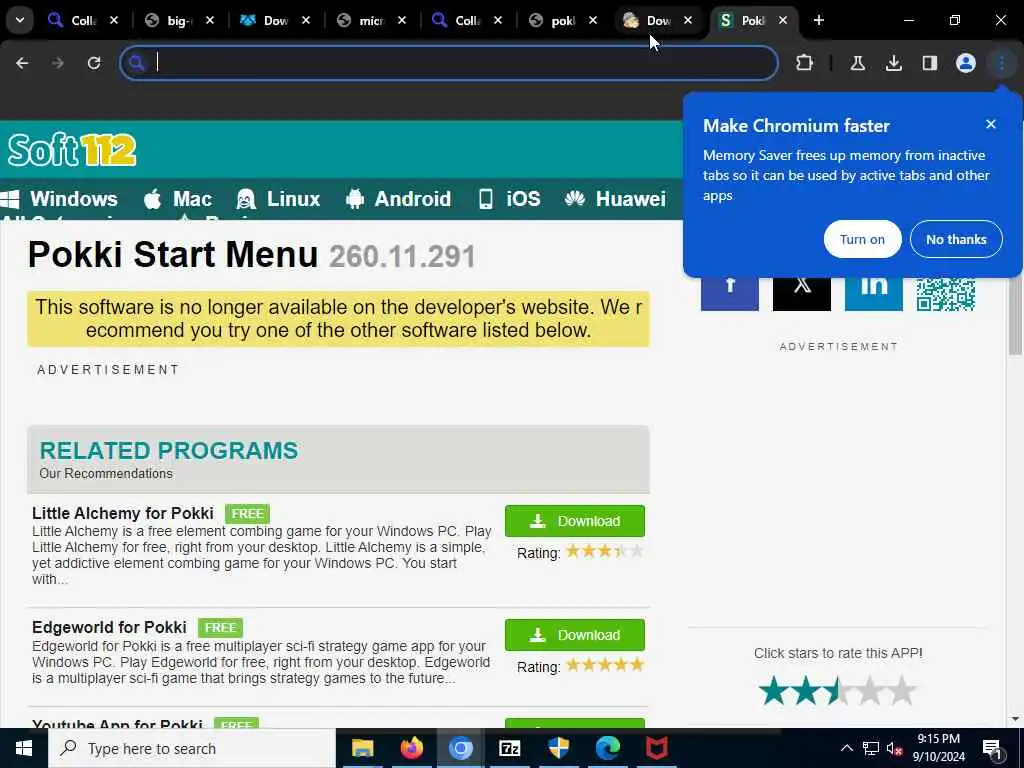Viewport: 1024px width, 768px height.
Task: Switch to the first 'Coll' browser tab
Action: (73, 21)
